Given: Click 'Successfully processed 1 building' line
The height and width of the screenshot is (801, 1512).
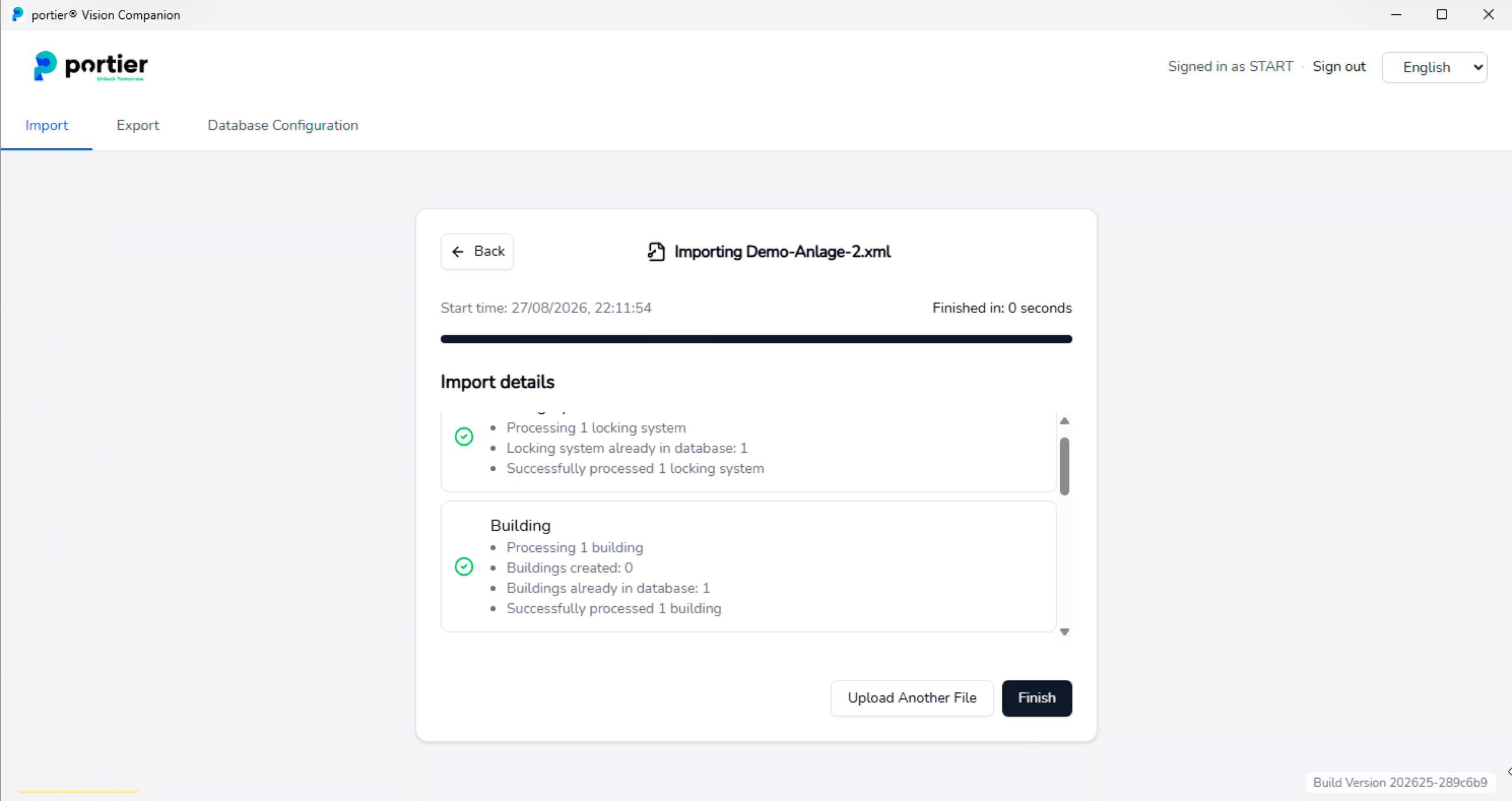Looking at the screenshot, I should tap(614, 609).
